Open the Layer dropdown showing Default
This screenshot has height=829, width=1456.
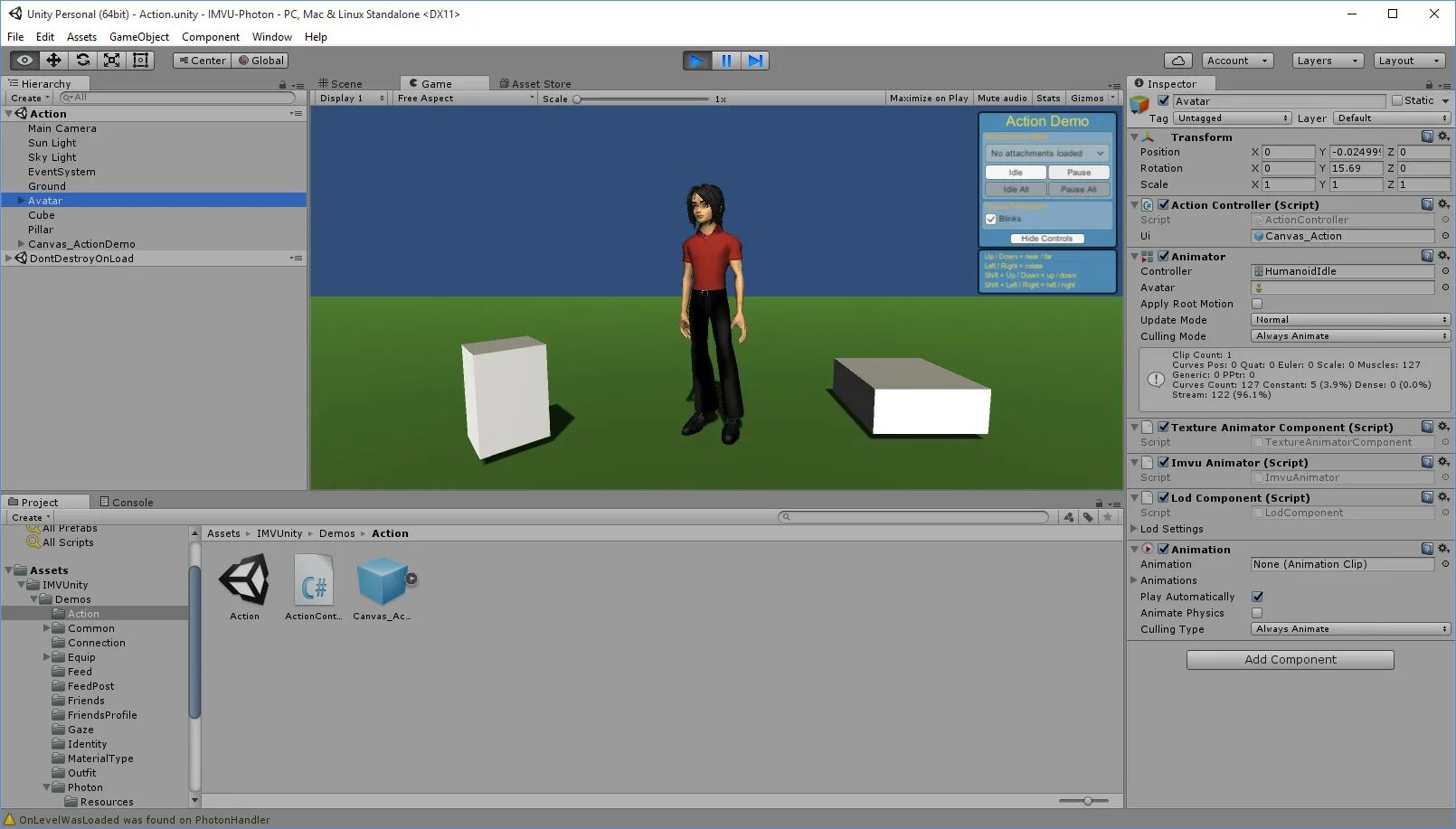pyautogui.click(x=1391, y=118)
